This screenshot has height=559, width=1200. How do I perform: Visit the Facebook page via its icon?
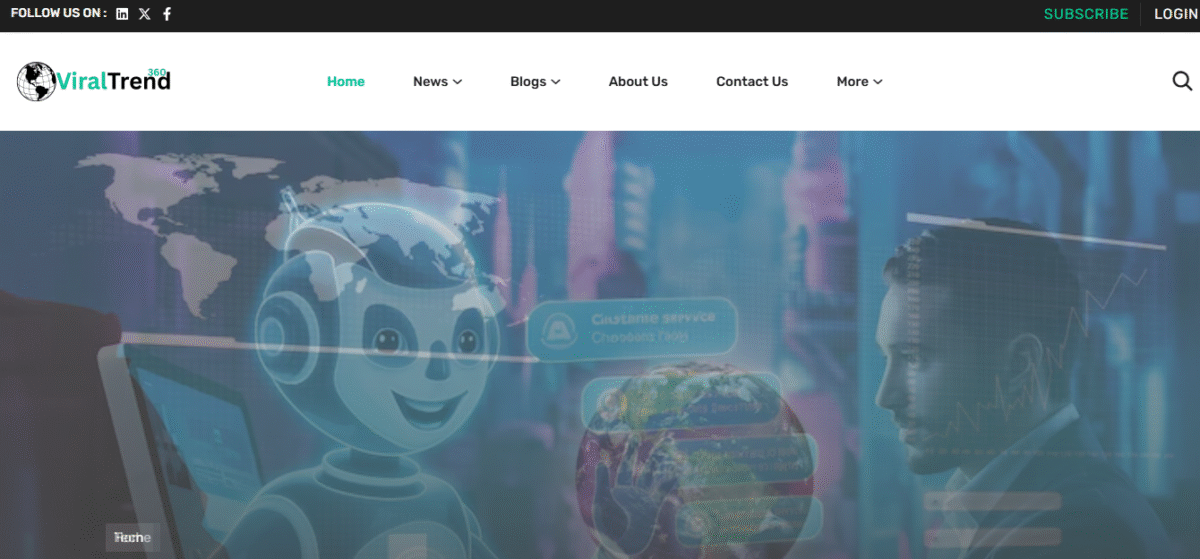167,14
